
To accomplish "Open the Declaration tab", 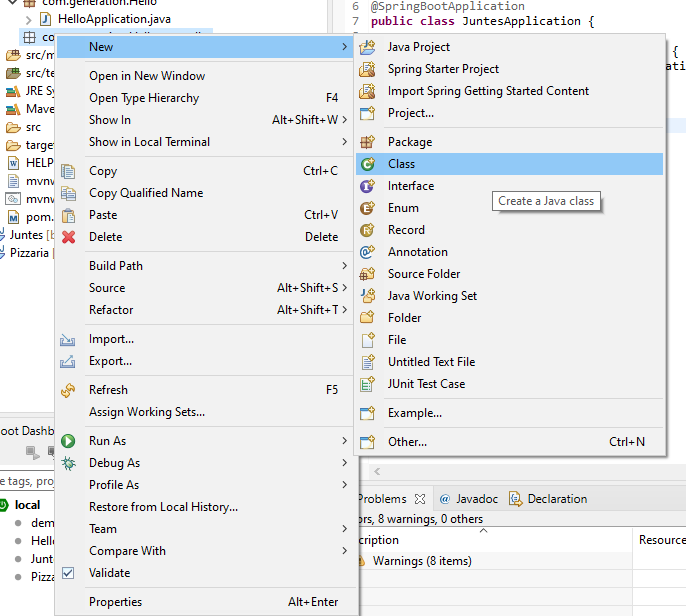I will click(x=548, y=499).
